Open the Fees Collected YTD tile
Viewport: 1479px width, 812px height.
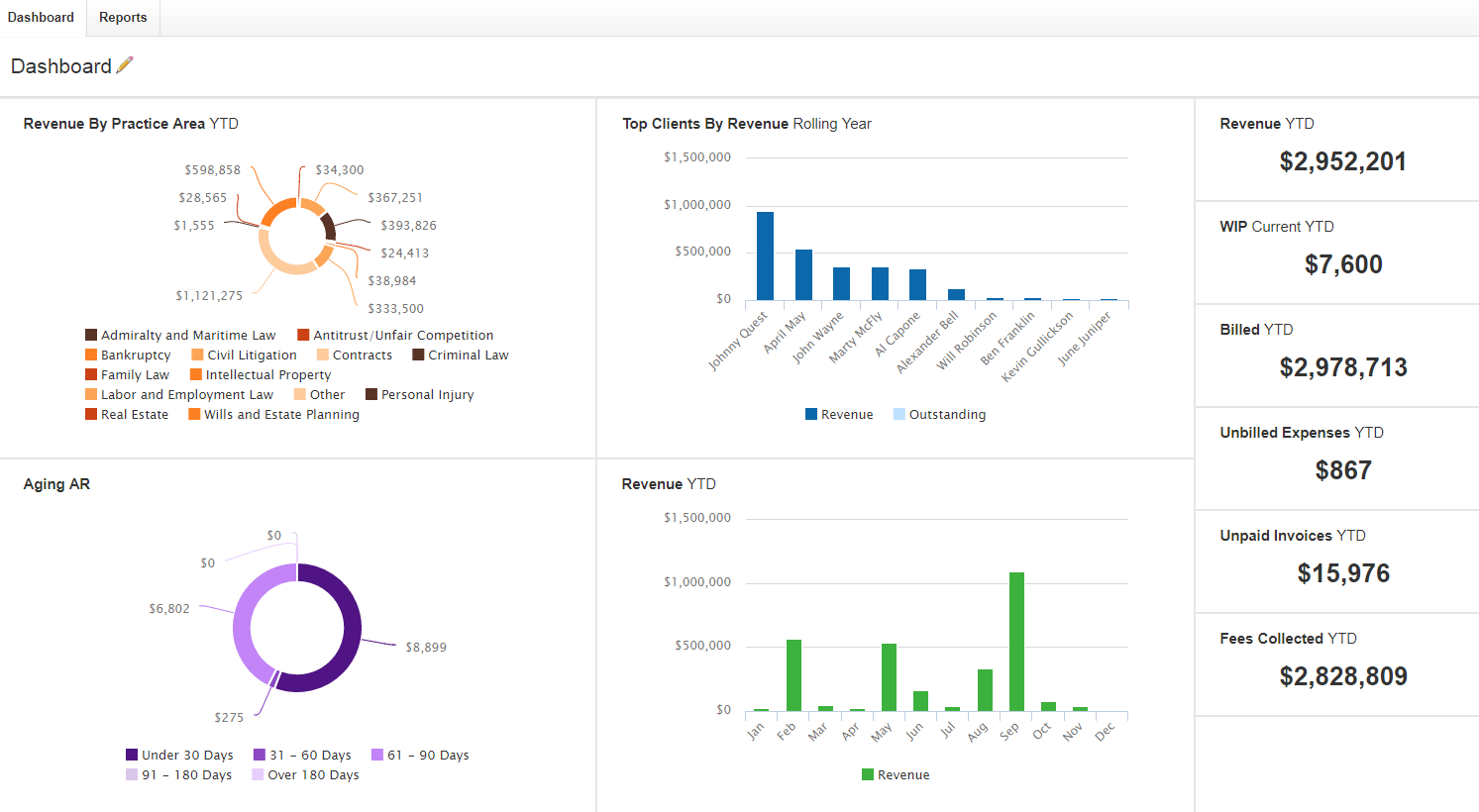point(1342,663)
